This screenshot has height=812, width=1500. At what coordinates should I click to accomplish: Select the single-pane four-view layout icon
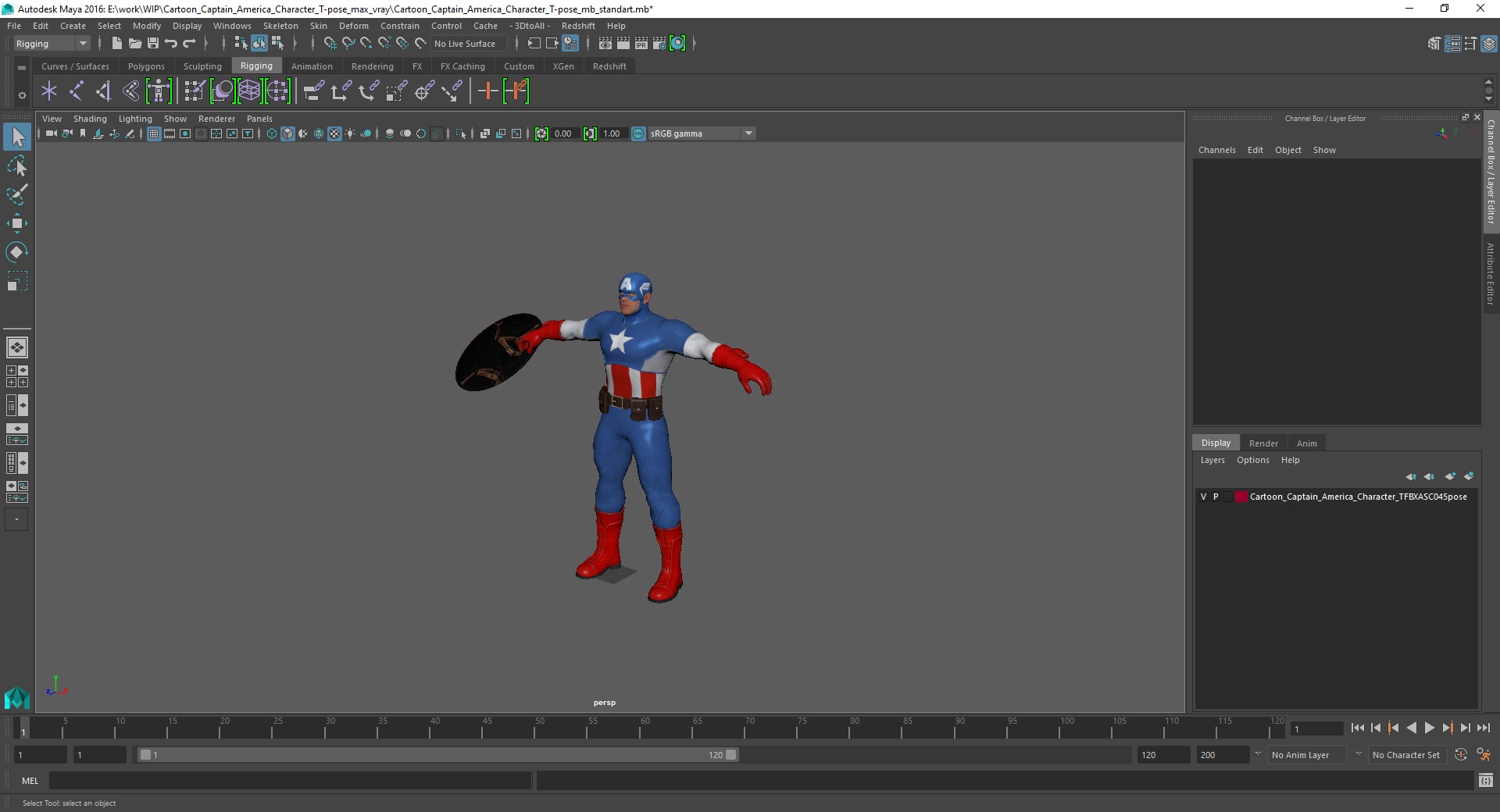pos(16,347)
